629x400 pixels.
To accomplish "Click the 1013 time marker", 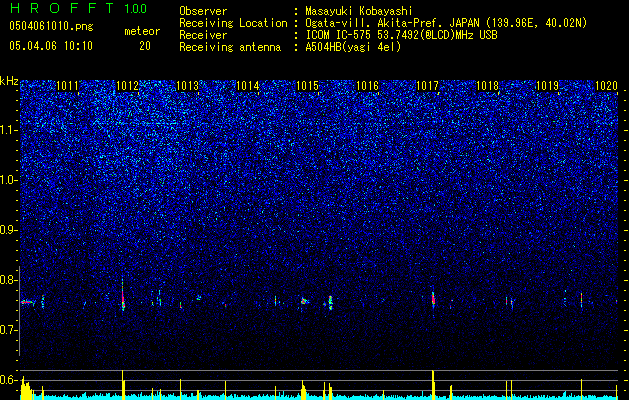I will pyautogui.click(x=188, y=85).
